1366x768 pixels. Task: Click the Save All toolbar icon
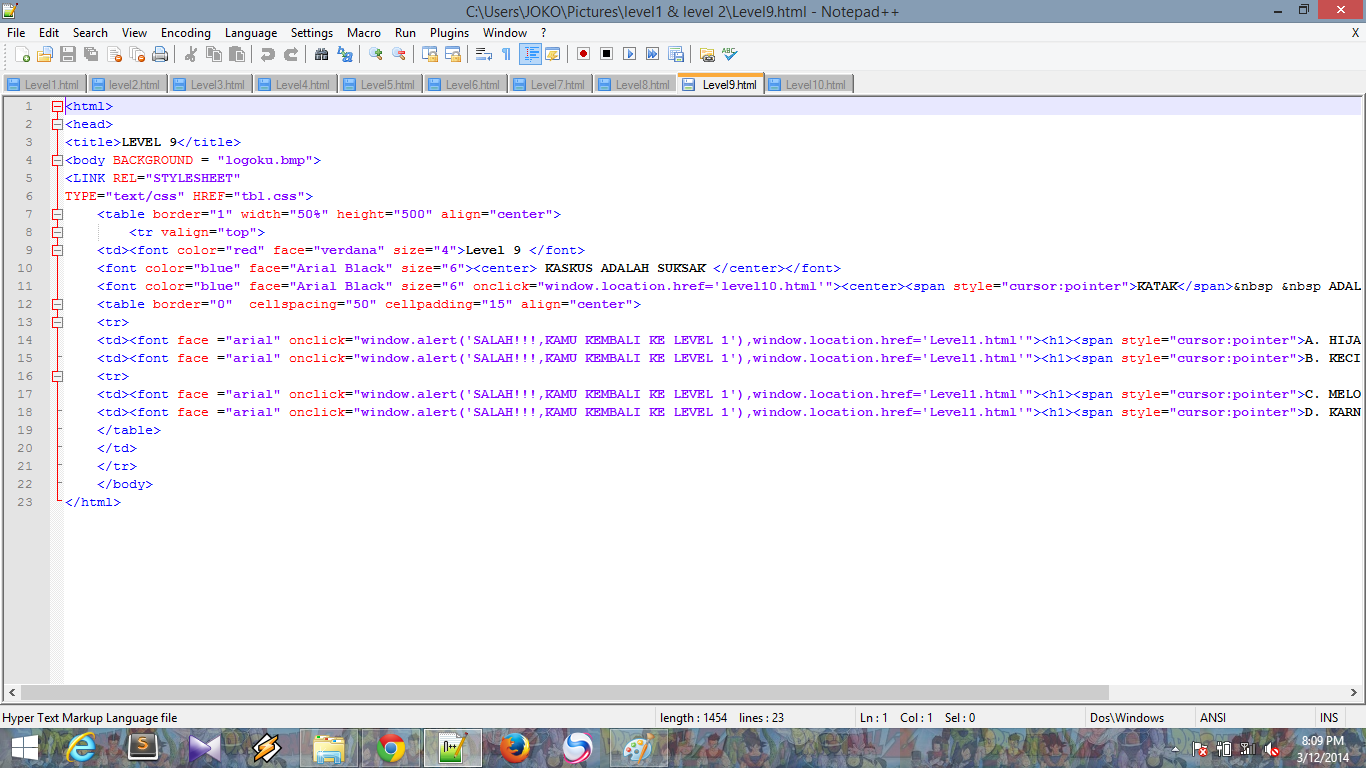coord(91,54)
